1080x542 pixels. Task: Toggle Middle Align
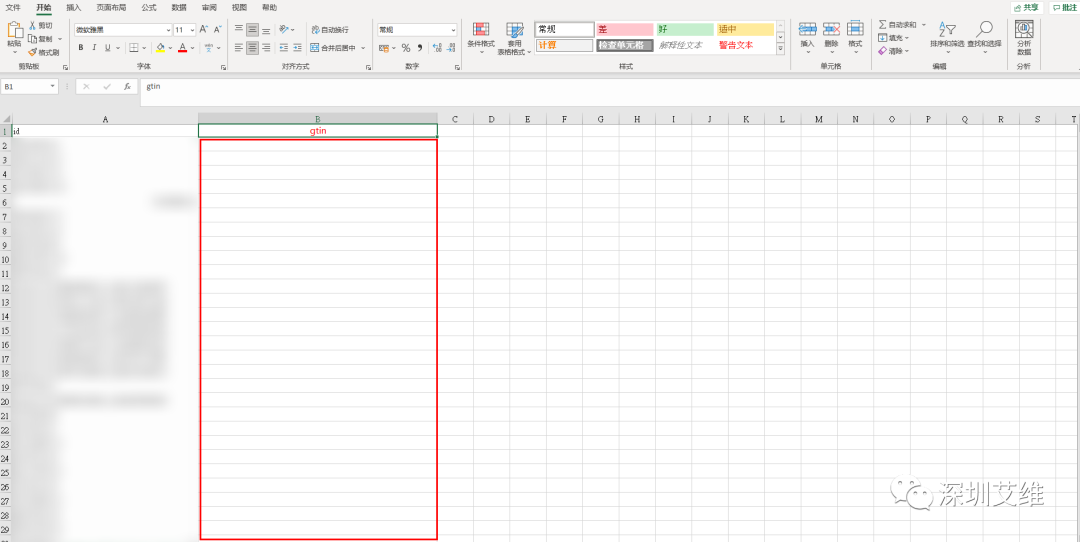pos(253,30)
